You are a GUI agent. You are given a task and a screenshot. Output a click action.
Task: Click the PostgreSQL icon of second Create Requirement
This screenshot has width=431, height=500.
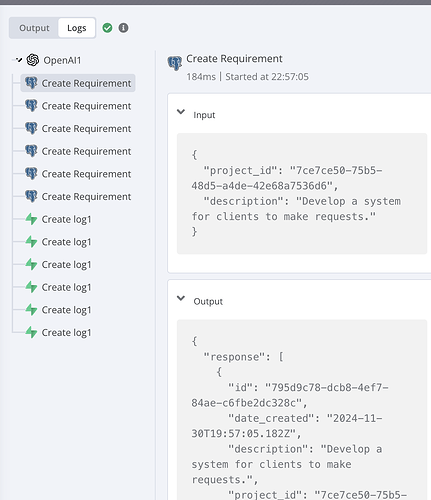(31, 106)
